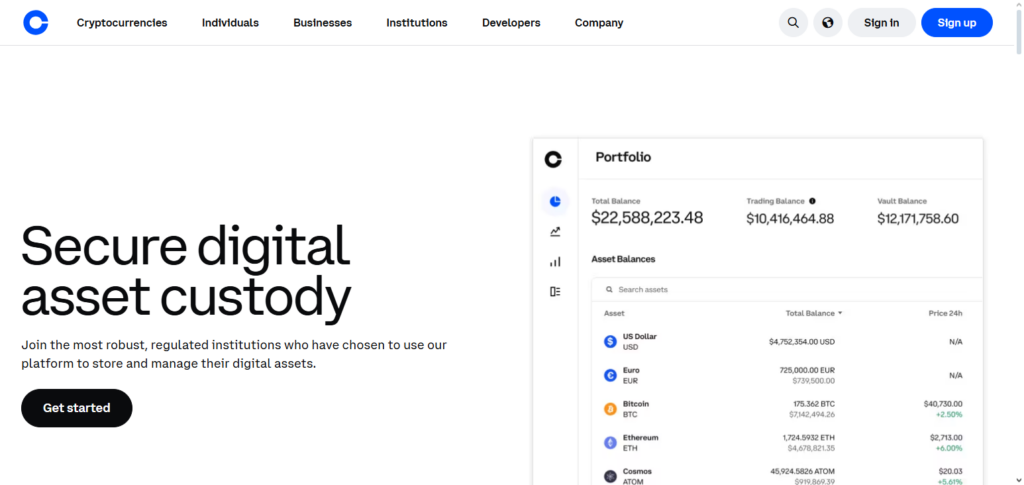The width and height of the screenshot is (1024, 485).
Task: Click the $40,730.00 Bitcoin price
Action: [943, 404]
